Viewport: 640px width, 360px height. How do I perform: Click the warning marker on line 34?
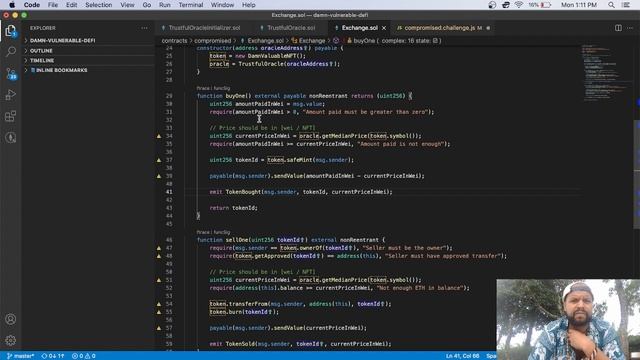159,136
